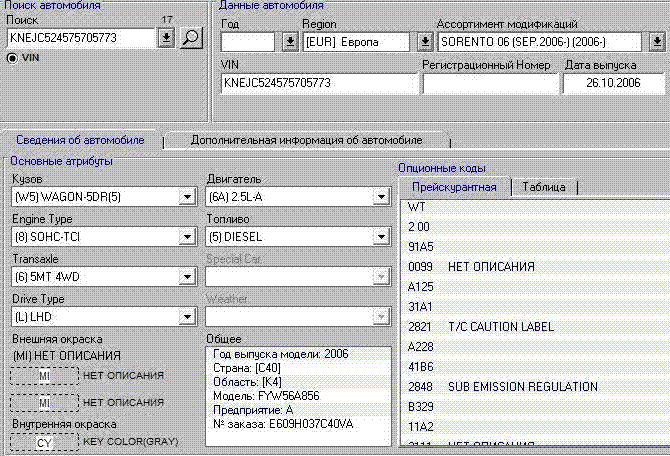Click the CY interior color swatch
670x456 pixels.
(x=43, y=442)
